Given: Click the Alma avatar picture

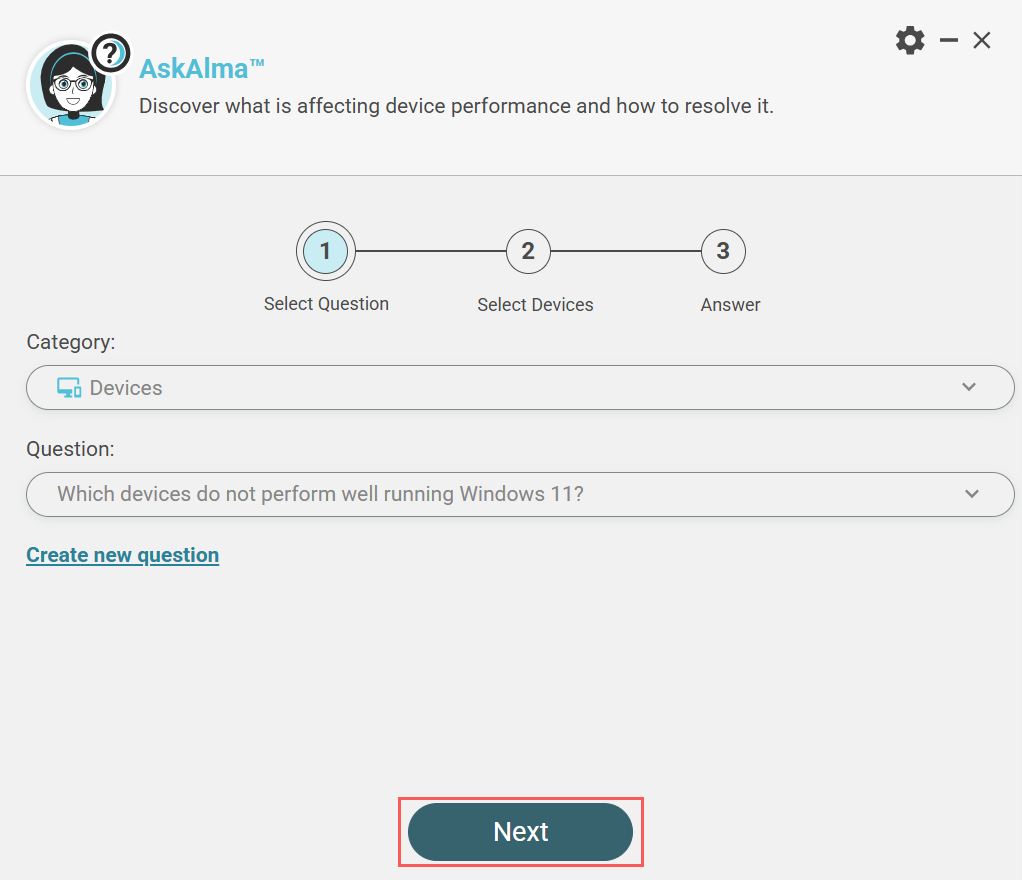Looking at the screenshot, I should click(x=68, y=90).
